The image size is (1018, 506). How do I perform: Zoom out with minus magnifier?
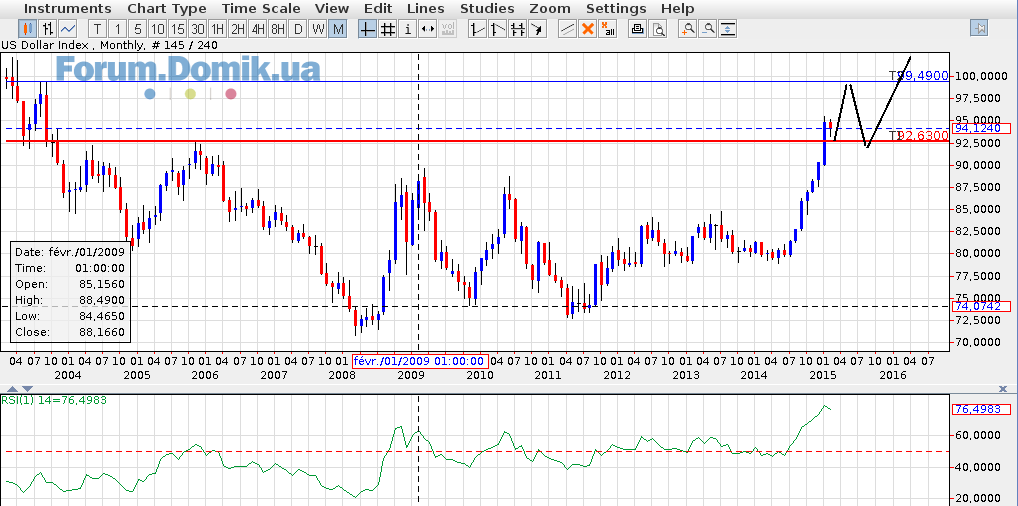(x=708, y=29)
